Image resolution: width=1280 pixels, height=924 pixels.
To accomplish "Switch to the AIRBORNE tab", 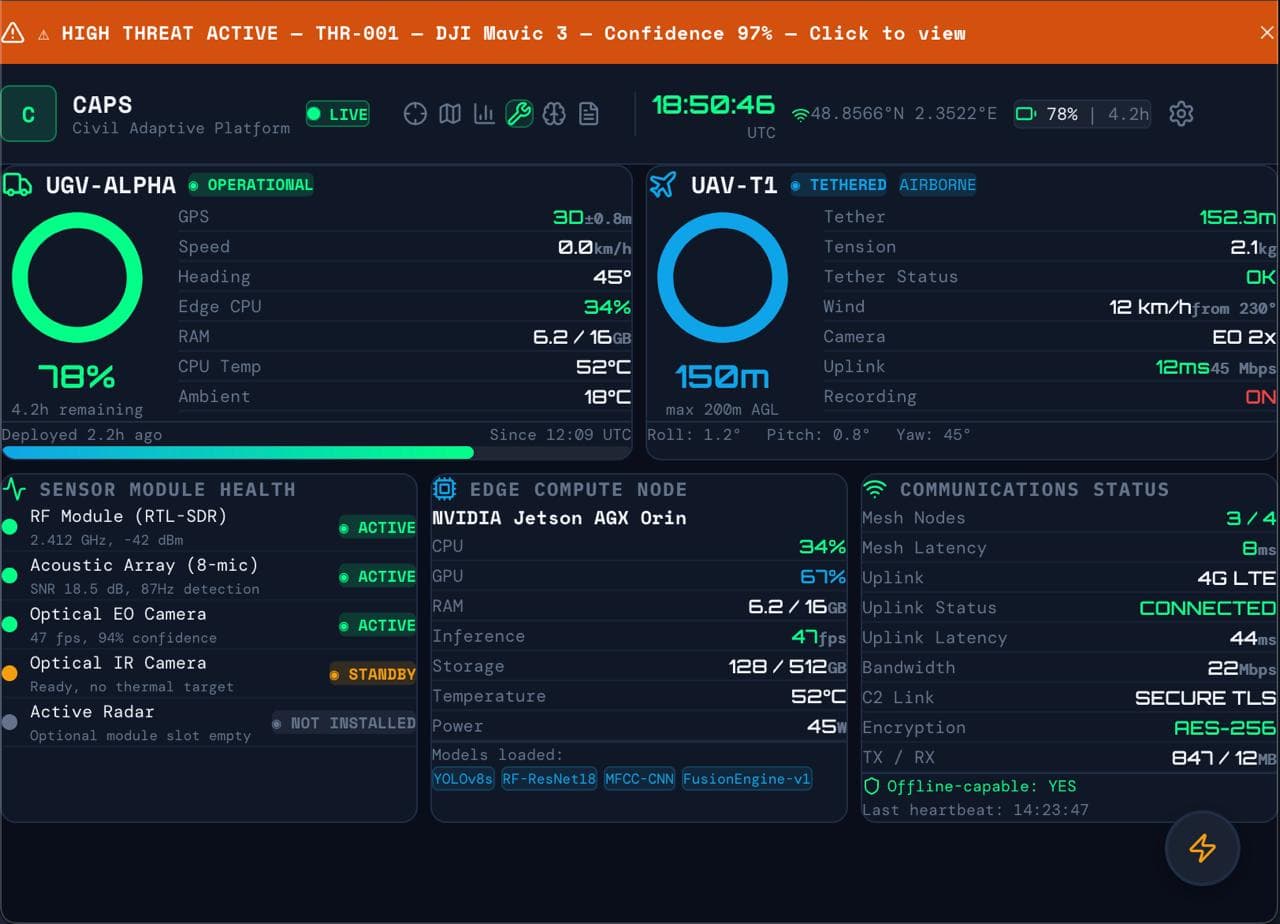I will click(x=937, y=184).
